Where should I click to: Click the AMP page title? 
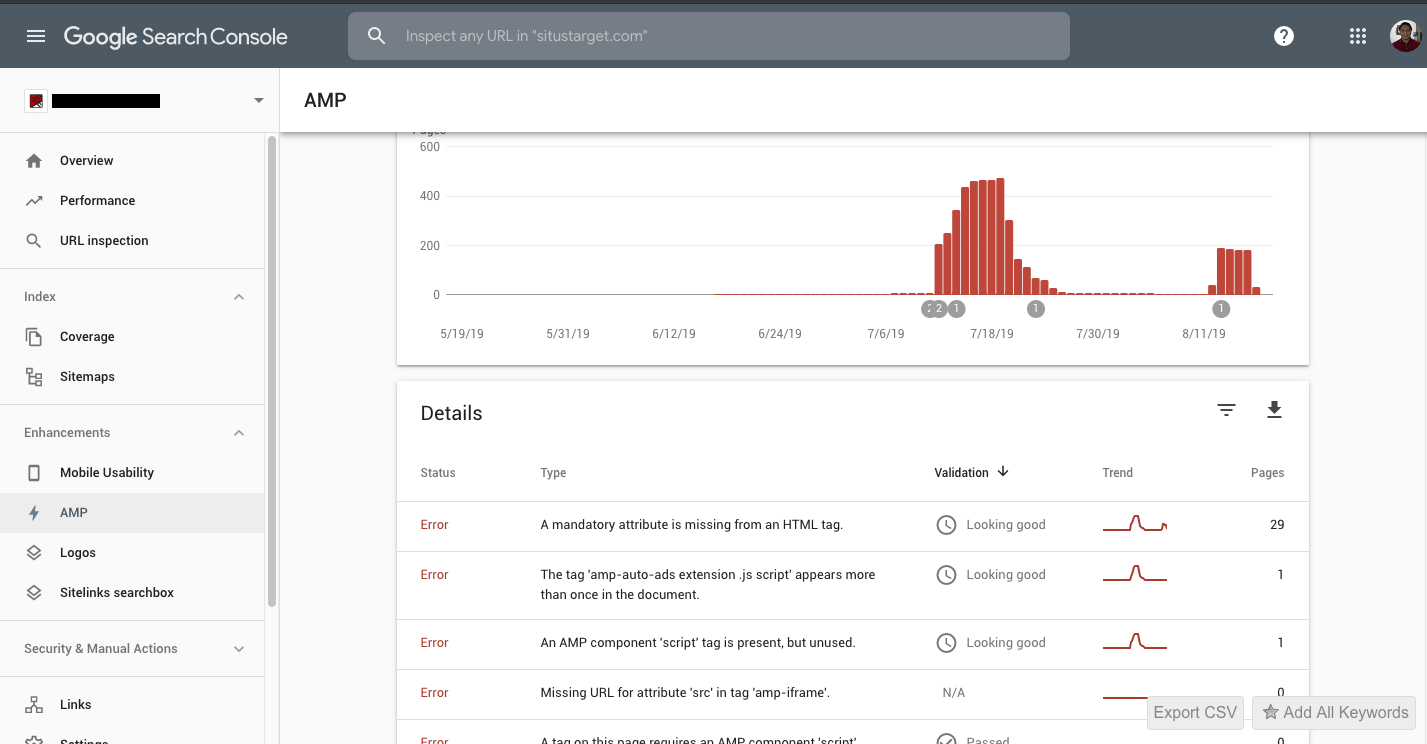325,100
